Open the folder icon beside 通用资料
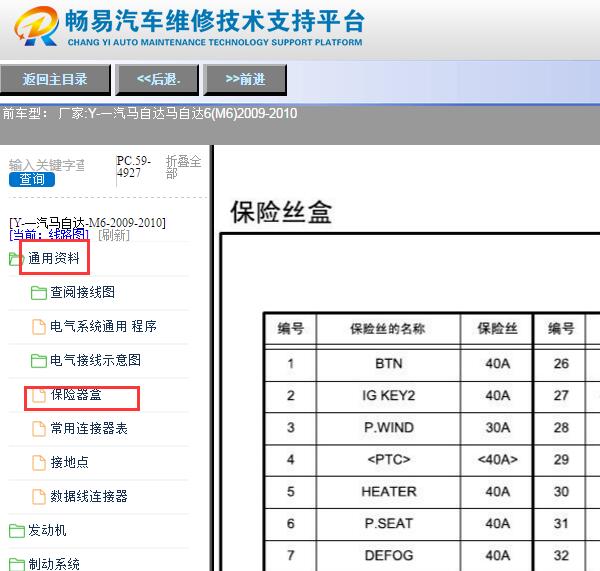Viewport: 600px width, 571px height. tap(16, 259)
